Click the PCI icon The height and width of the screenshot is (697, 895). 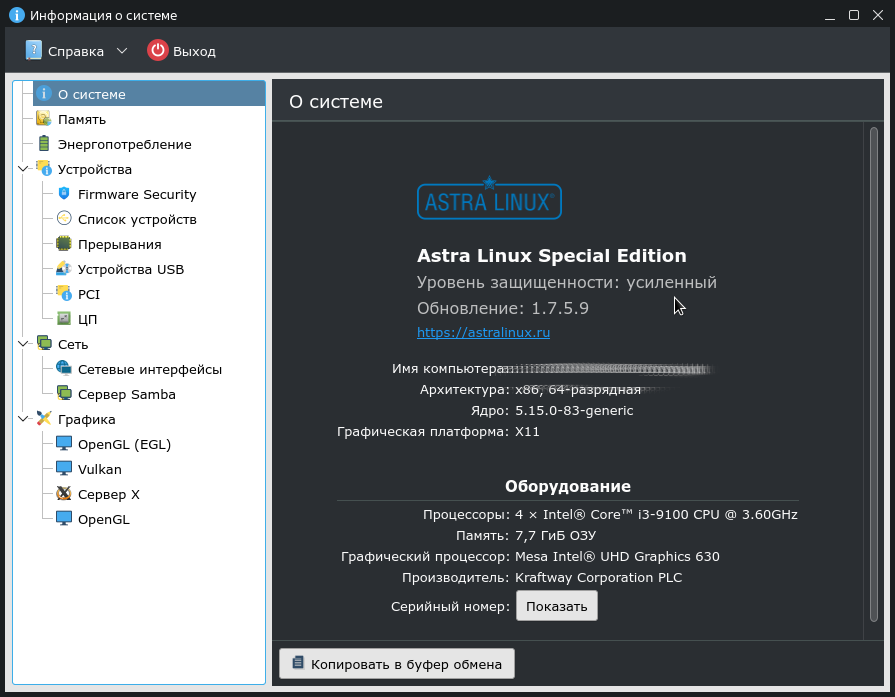[x=64, y=293]
